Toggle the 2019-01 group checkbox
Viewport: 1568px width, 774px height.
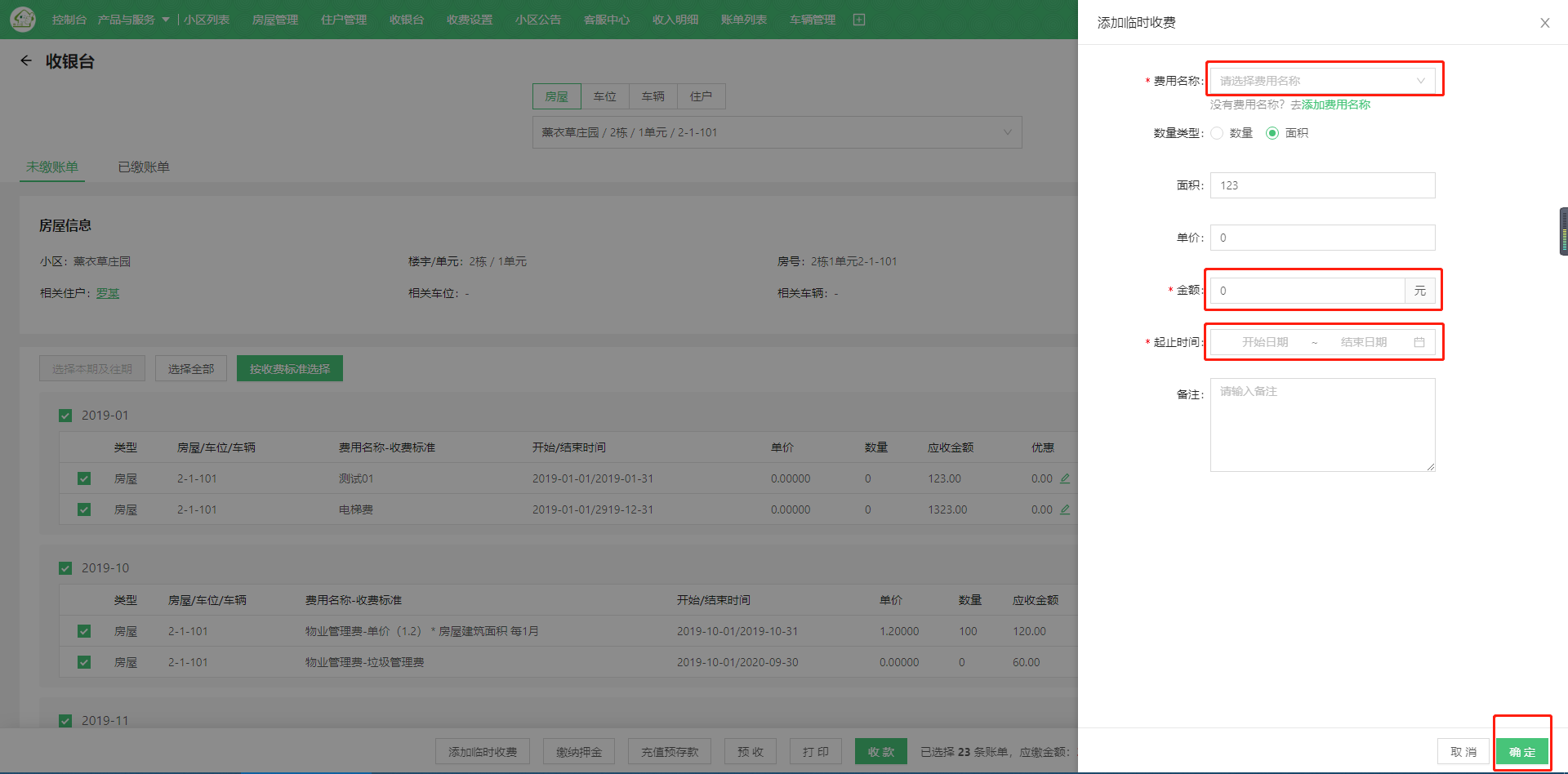65,416
